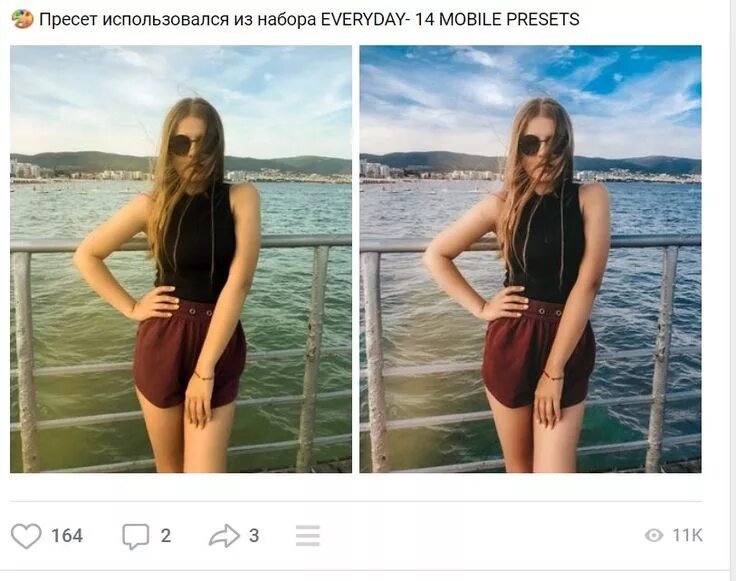
Task: Like the post with the heart icon
Action: tap(26, 535)
